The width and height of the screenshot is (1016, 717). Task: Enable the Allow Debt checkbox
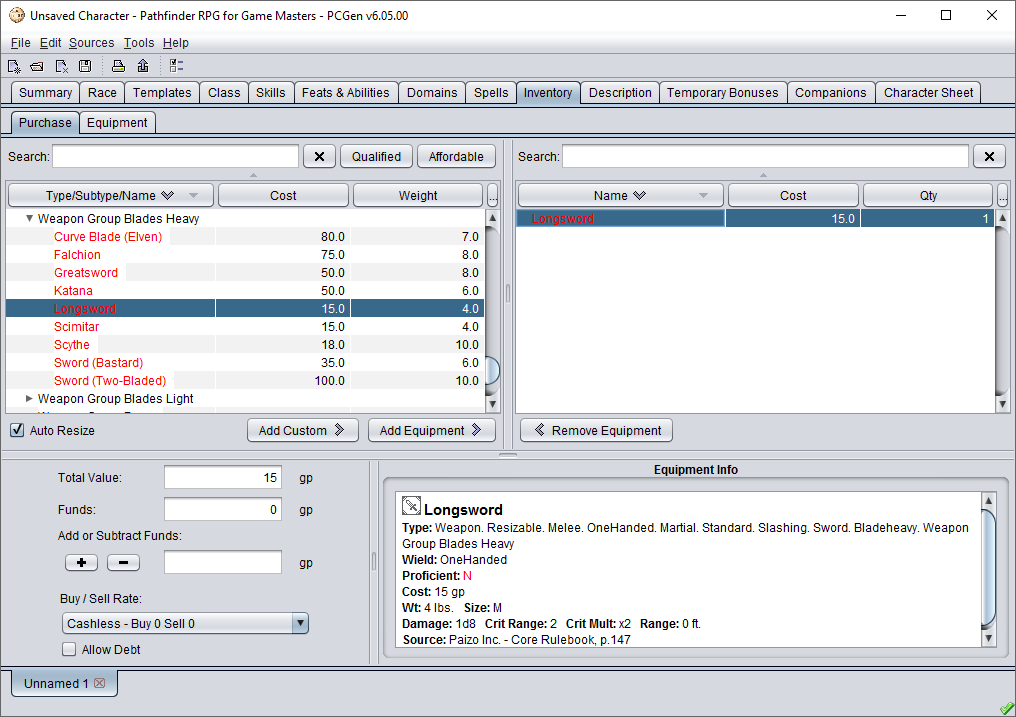[x=69, y=649]
